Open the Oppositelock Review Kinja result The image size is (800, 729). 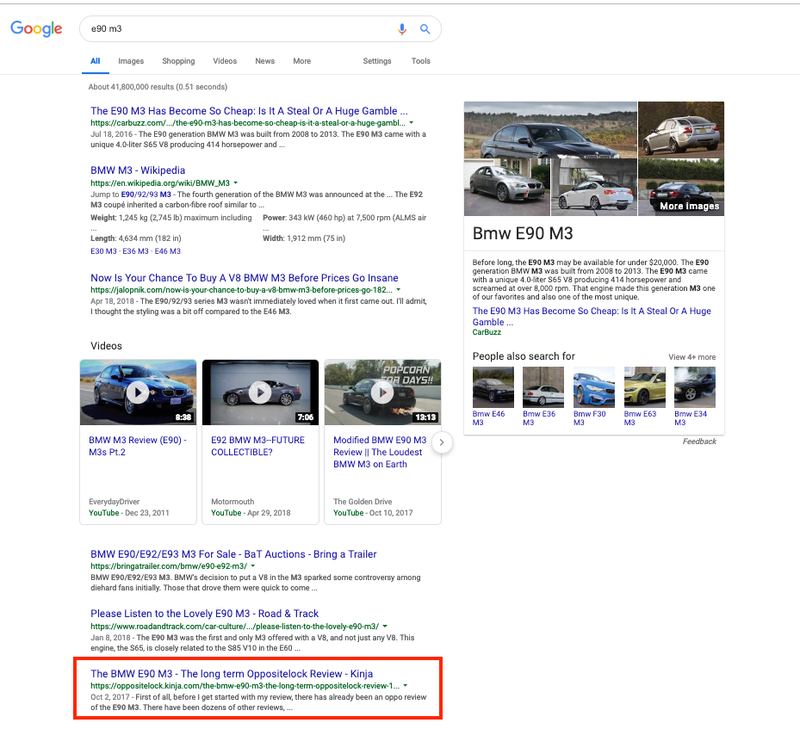click(232, 674)
